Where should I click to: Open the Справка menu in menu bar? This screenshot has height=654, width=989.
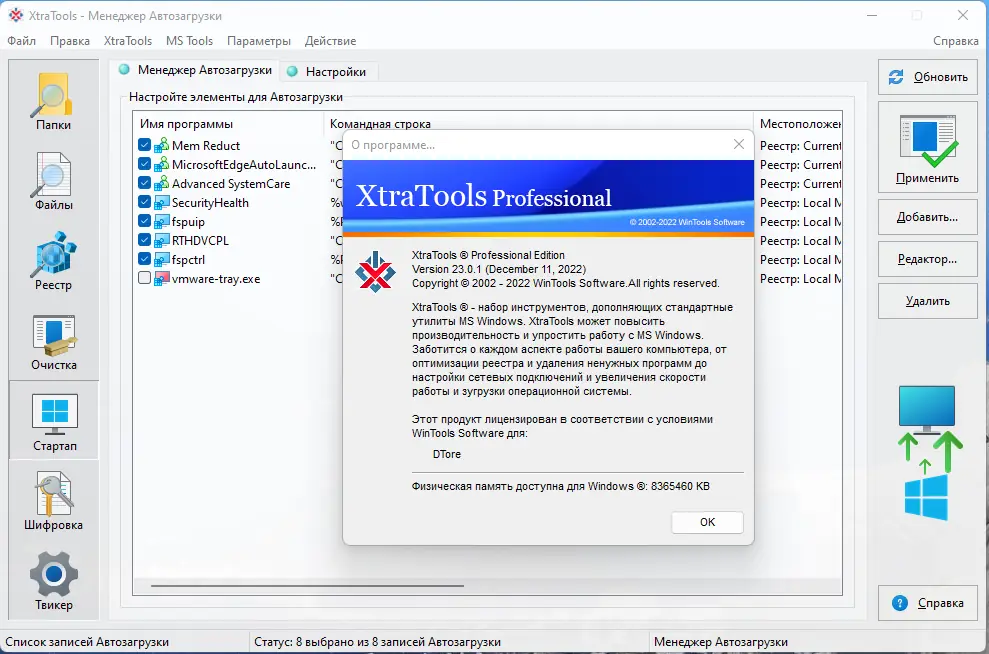956,41
